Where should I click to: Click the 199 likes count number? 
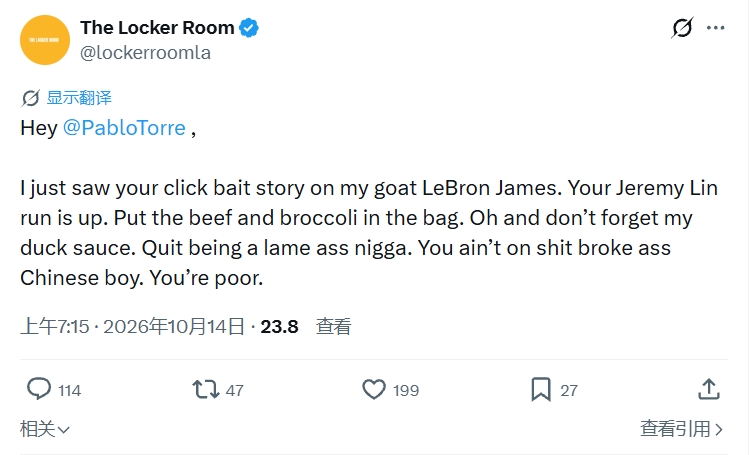pos(406,391)
